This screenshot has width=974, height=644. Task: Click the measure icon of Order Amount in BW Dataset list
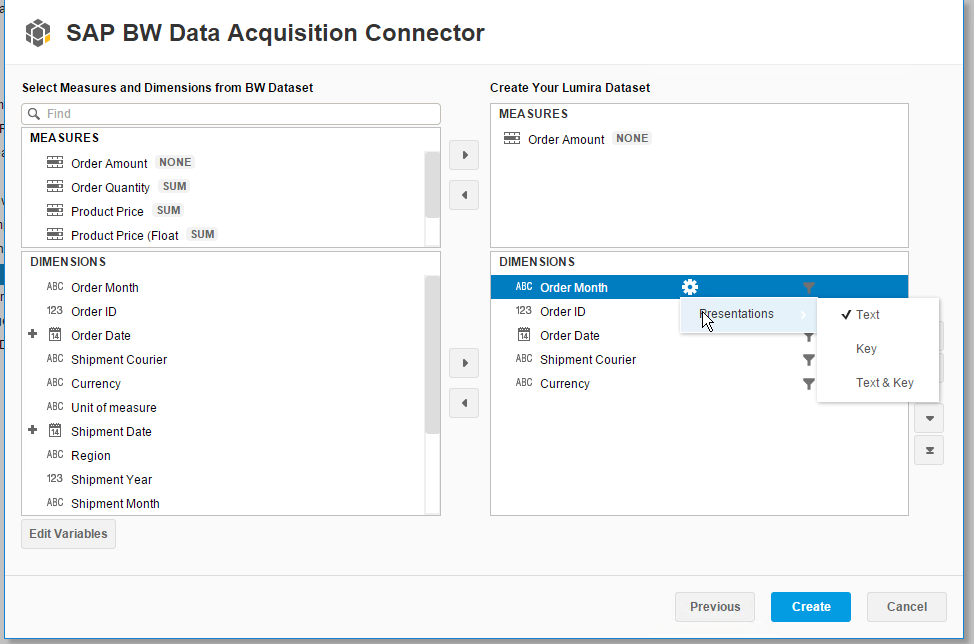55,163
